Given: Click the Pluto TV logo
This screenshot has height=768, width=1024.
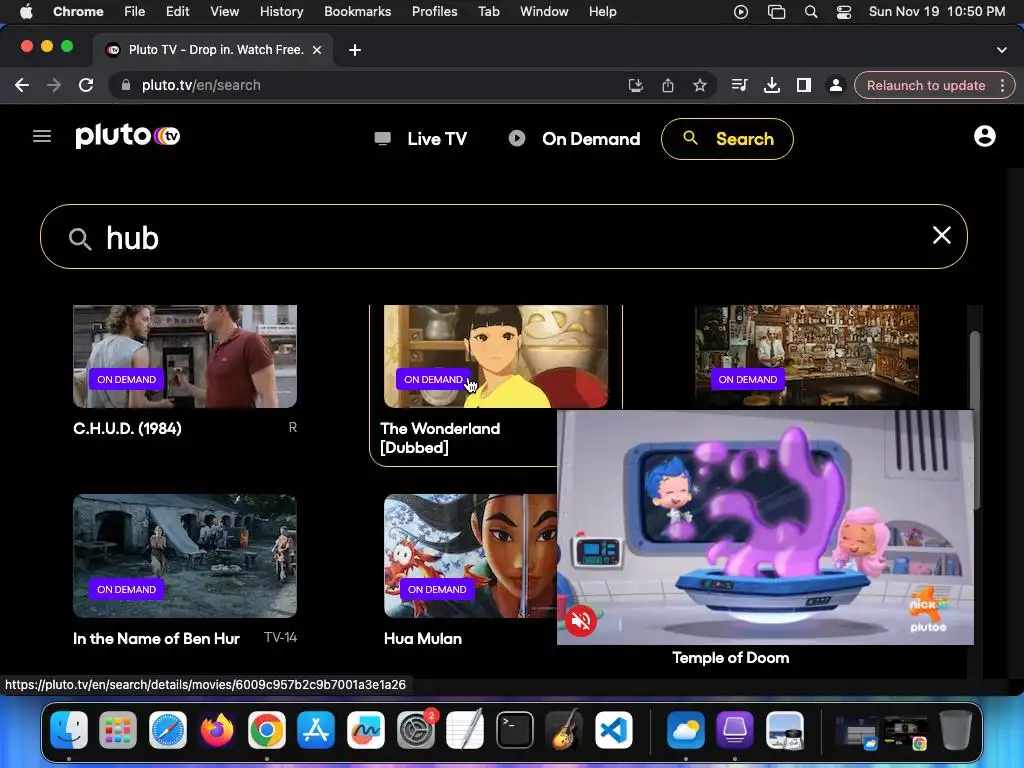Looking at the screenshot, I should 127,135.
